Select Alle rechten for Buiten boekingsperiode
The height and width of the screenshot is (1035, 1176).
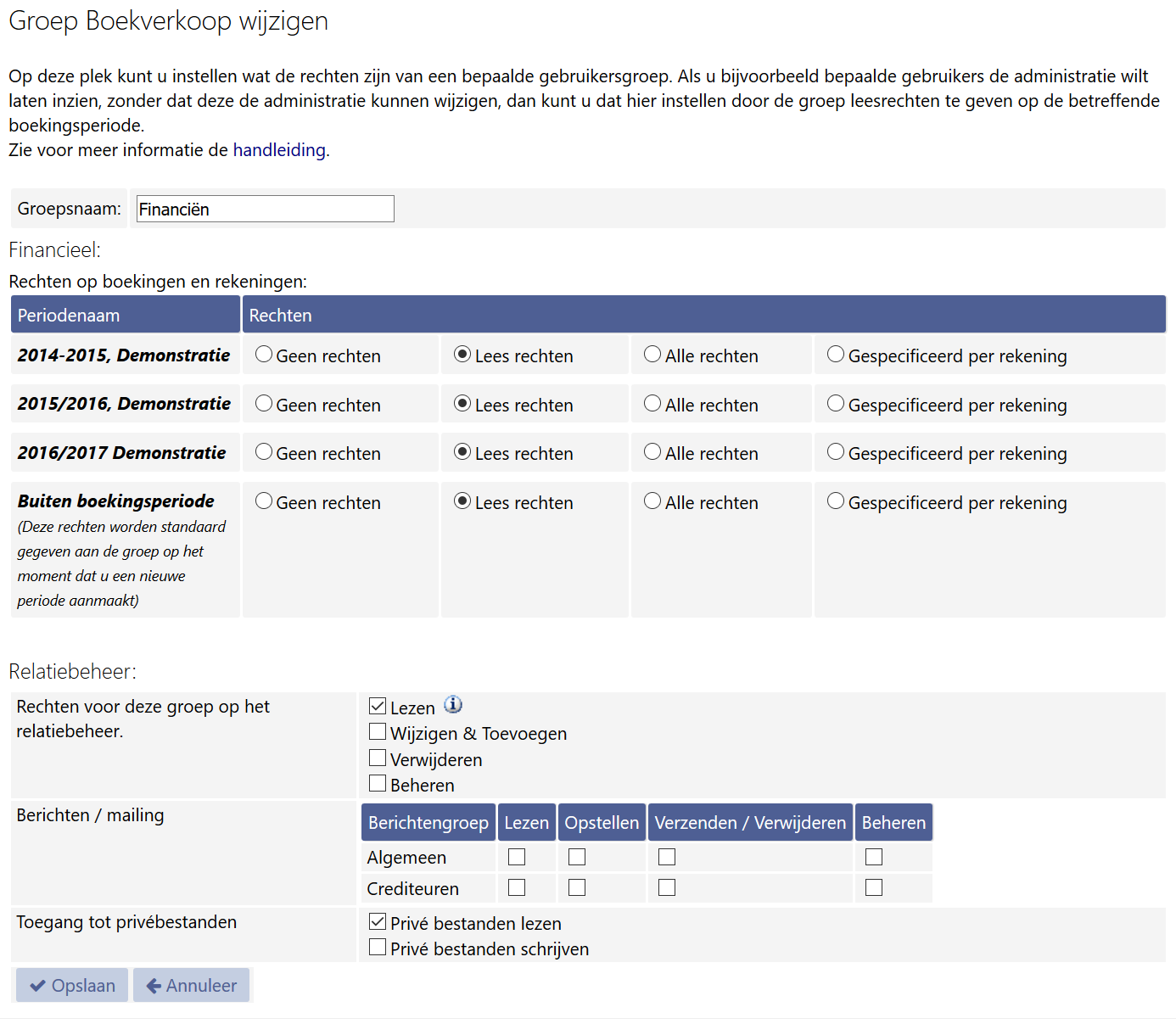tap(652, 501)
